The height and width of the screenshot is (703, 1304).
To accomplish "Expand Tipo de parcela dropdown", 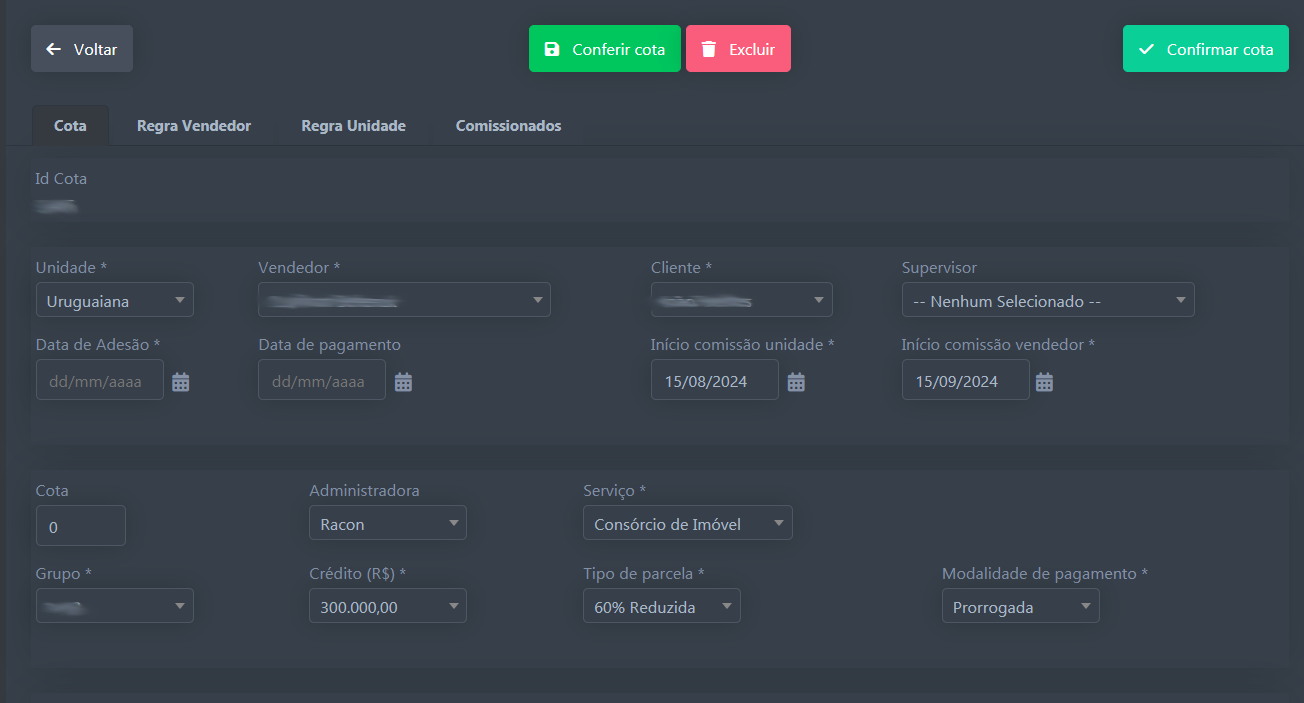I will click(661, 606).
